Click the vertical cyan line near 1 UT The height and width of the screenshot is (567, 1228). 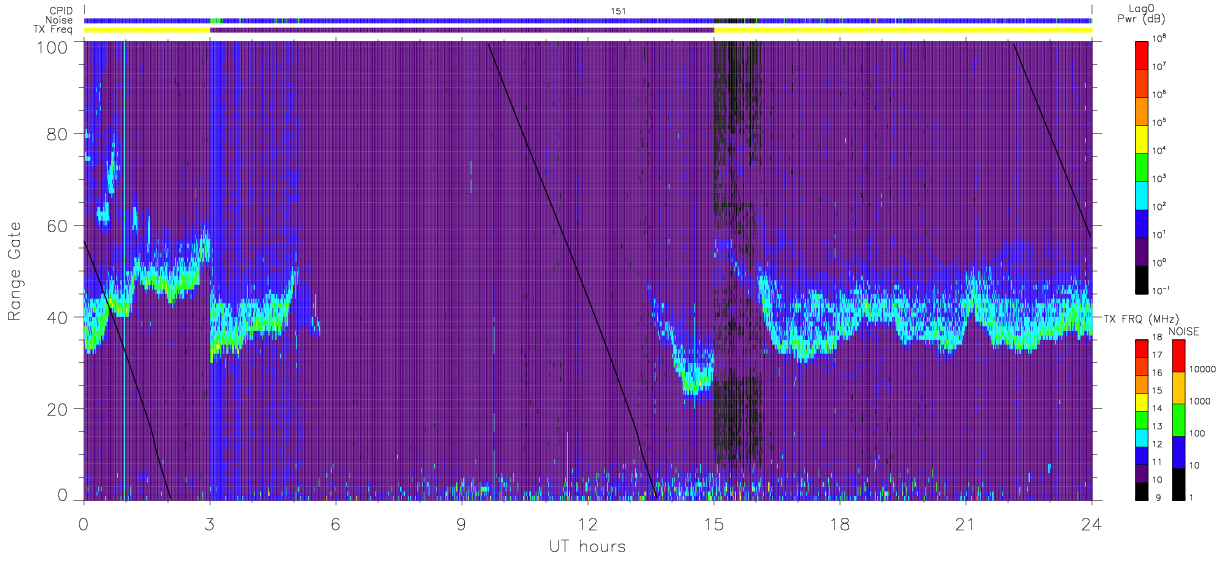point(124,272)
